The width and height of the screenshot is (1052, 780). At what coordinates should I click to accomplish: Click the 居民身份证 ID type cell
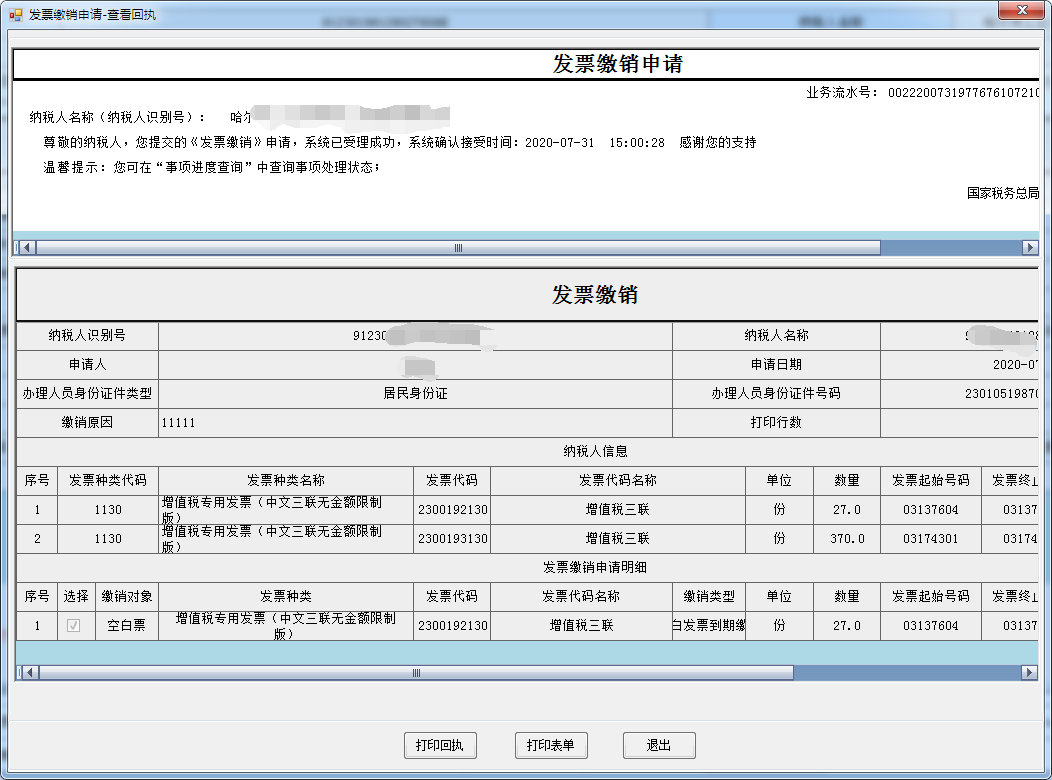tap(415, 394)
